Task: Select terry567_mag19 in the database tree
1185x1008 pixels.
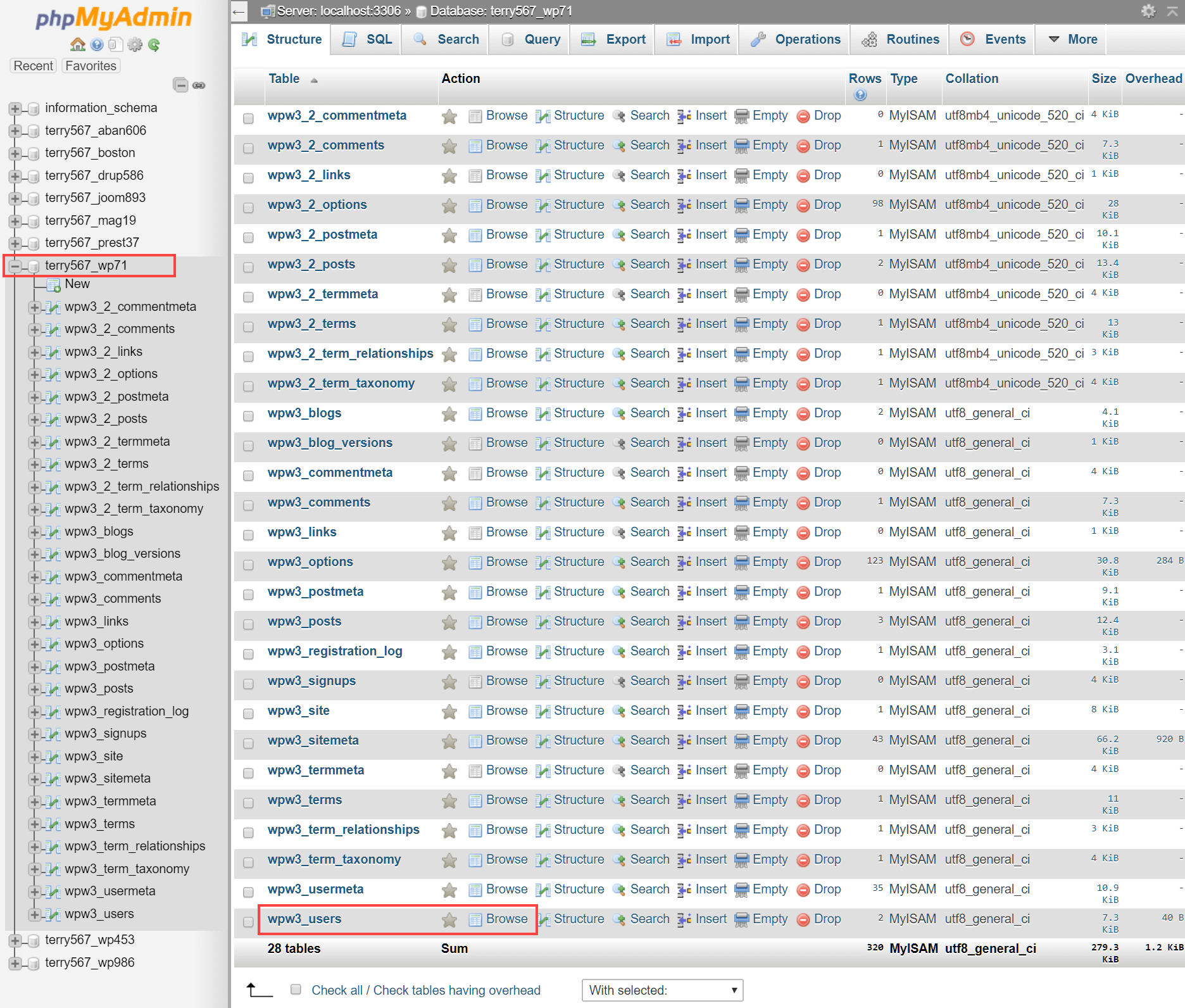Action: [91, 221]
